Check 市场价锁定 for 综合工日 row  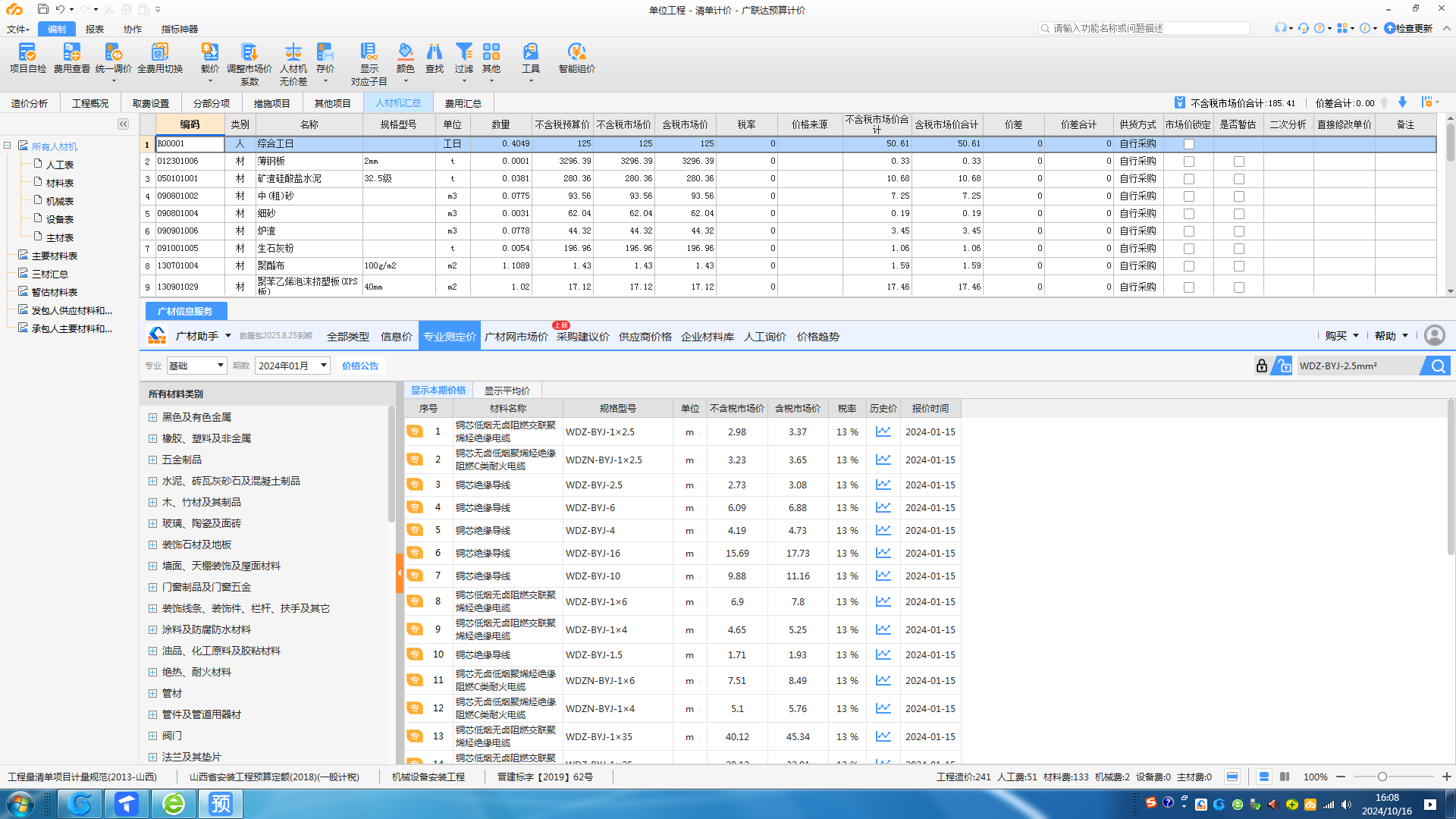1188,144
